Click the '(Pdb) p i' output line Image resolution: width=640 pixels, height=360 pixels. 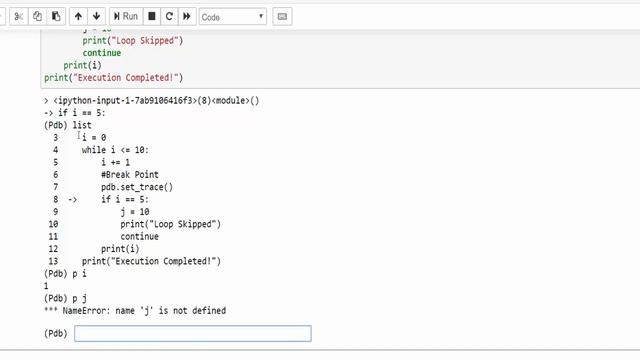[65, 273]
